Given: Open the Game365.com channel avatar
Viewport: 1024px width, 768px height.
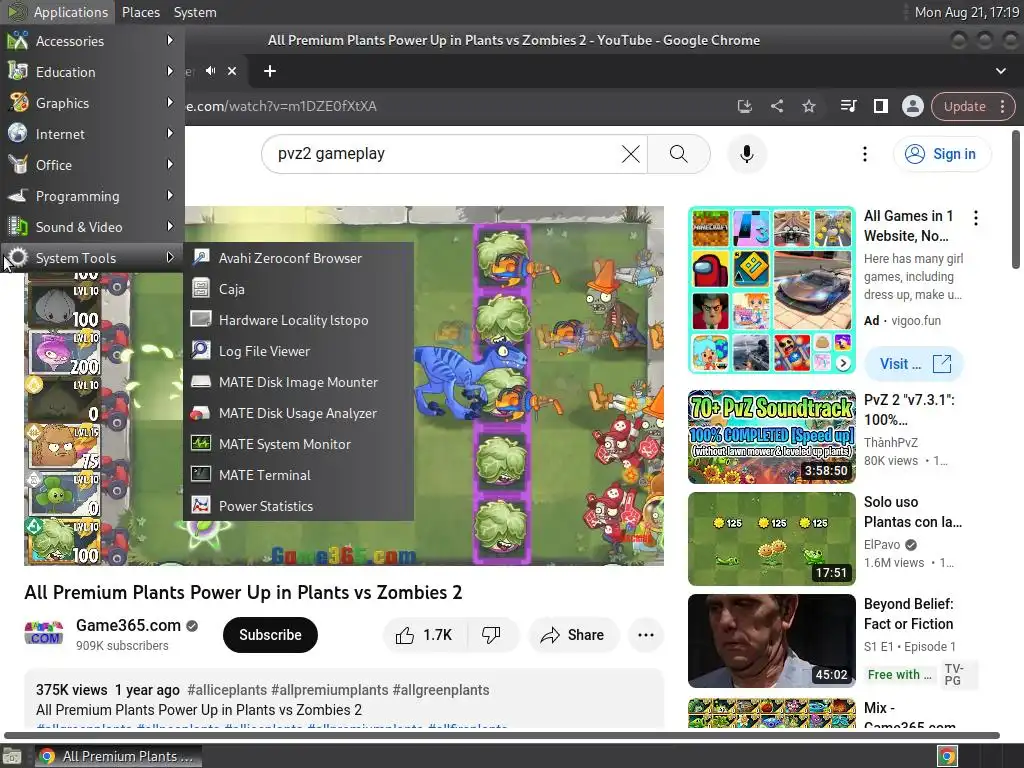Looking at the screenshot, I should click(44, 635).
